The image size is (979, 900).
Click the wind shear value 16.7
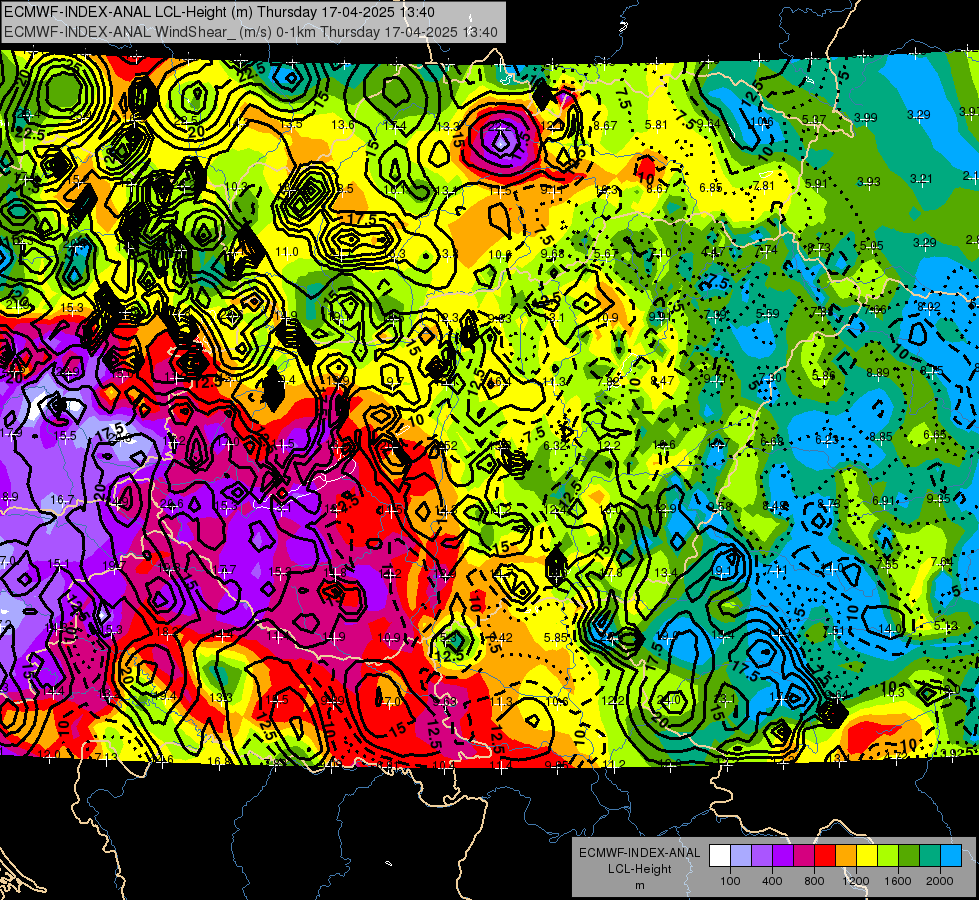point(62,500)
